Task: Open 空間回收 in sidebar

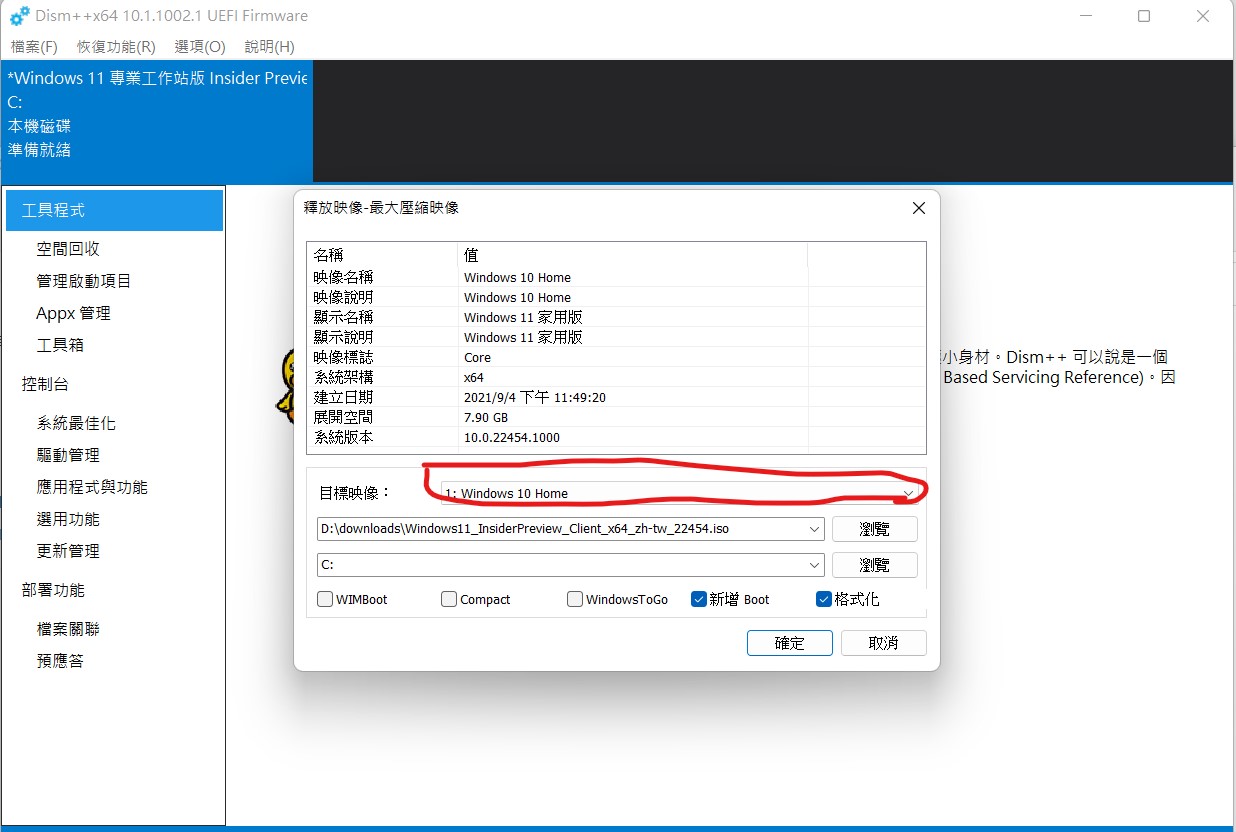Action: [68, 249]
